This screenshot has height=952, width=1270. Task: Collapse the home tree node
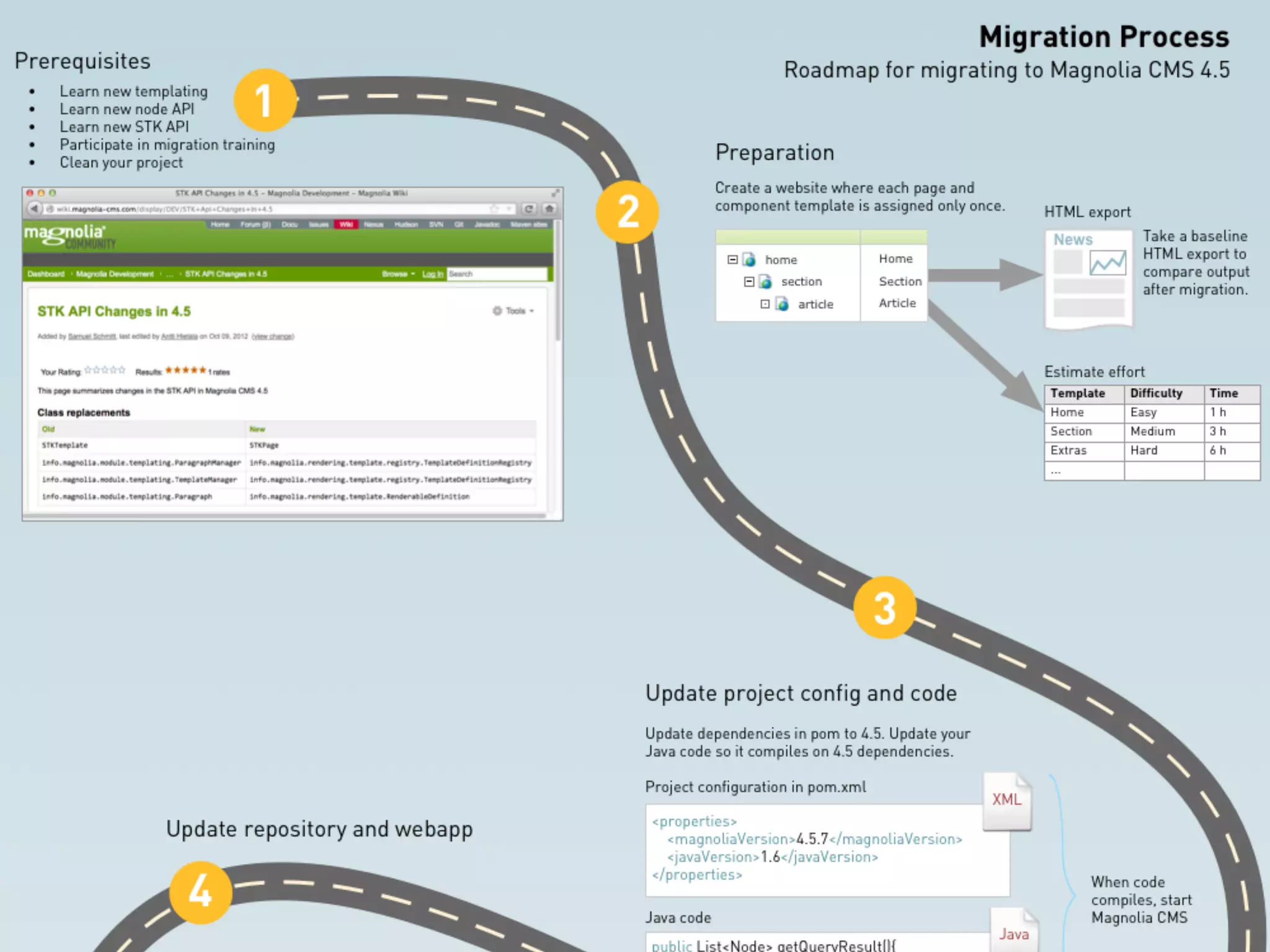coord(732,260)
